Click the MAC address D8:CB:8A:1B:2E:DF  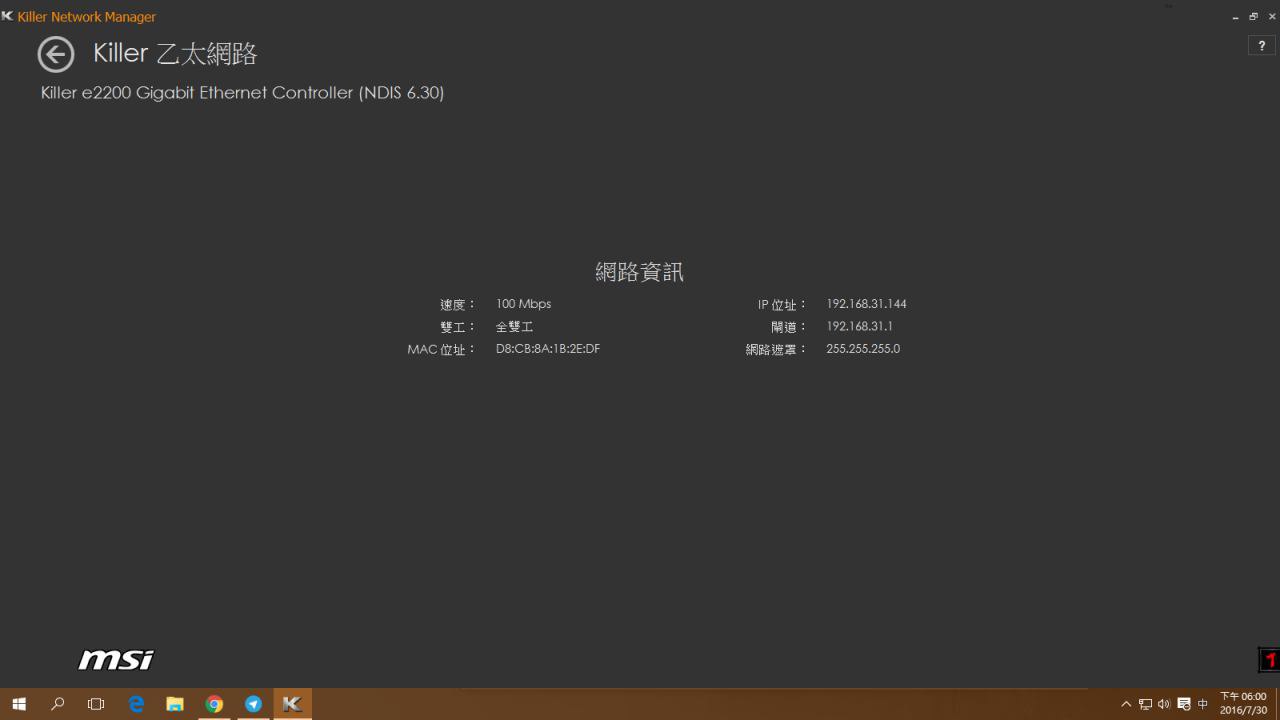[548, 349]
